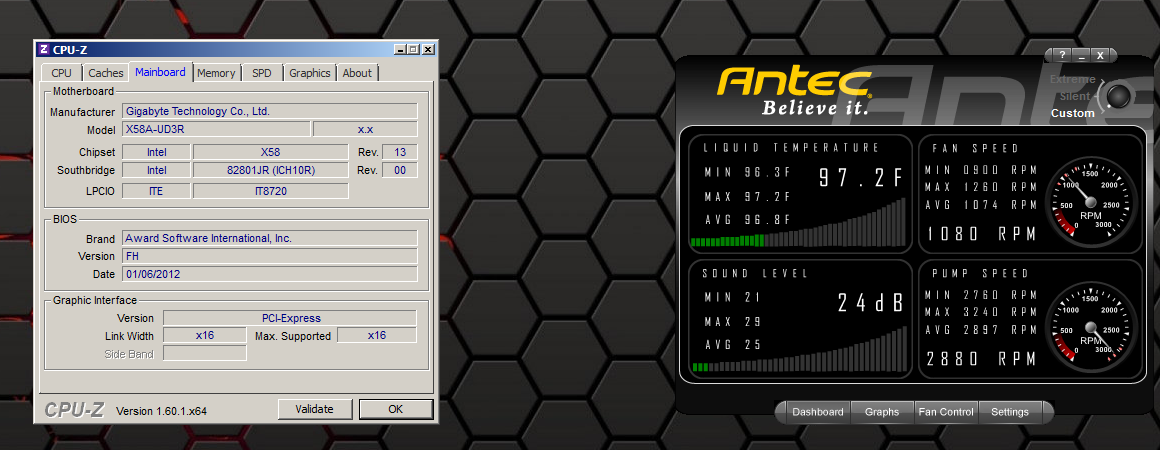Minimize the Antec window
The width and height of the screenshot is (1160, 450).
(x=1082, y=56)
